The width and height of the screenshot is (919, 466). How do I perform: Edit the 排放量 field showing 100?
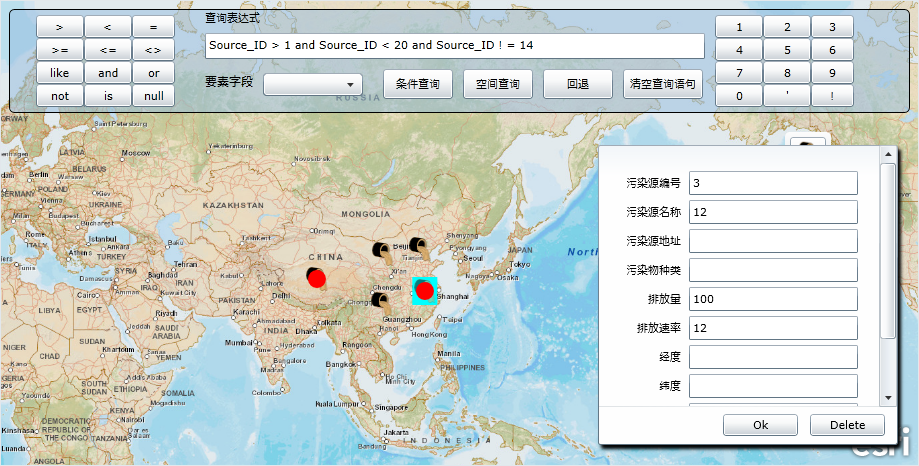pos(773,299)
